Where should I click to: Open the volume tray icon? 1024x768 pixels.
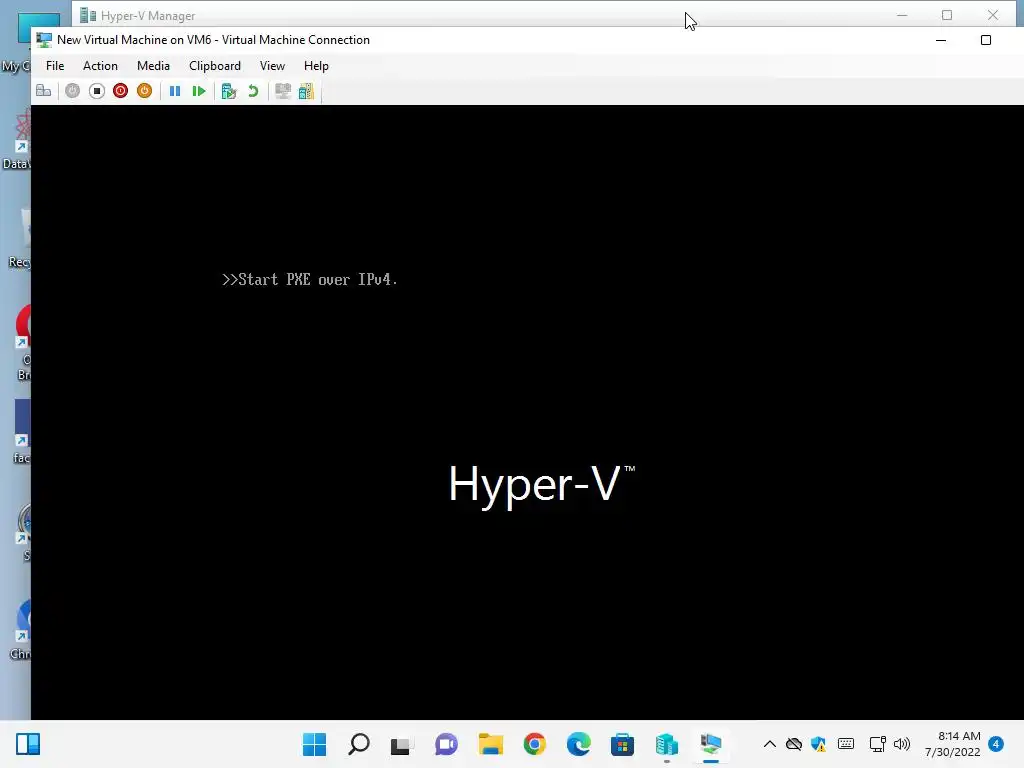tap(902, 744)
